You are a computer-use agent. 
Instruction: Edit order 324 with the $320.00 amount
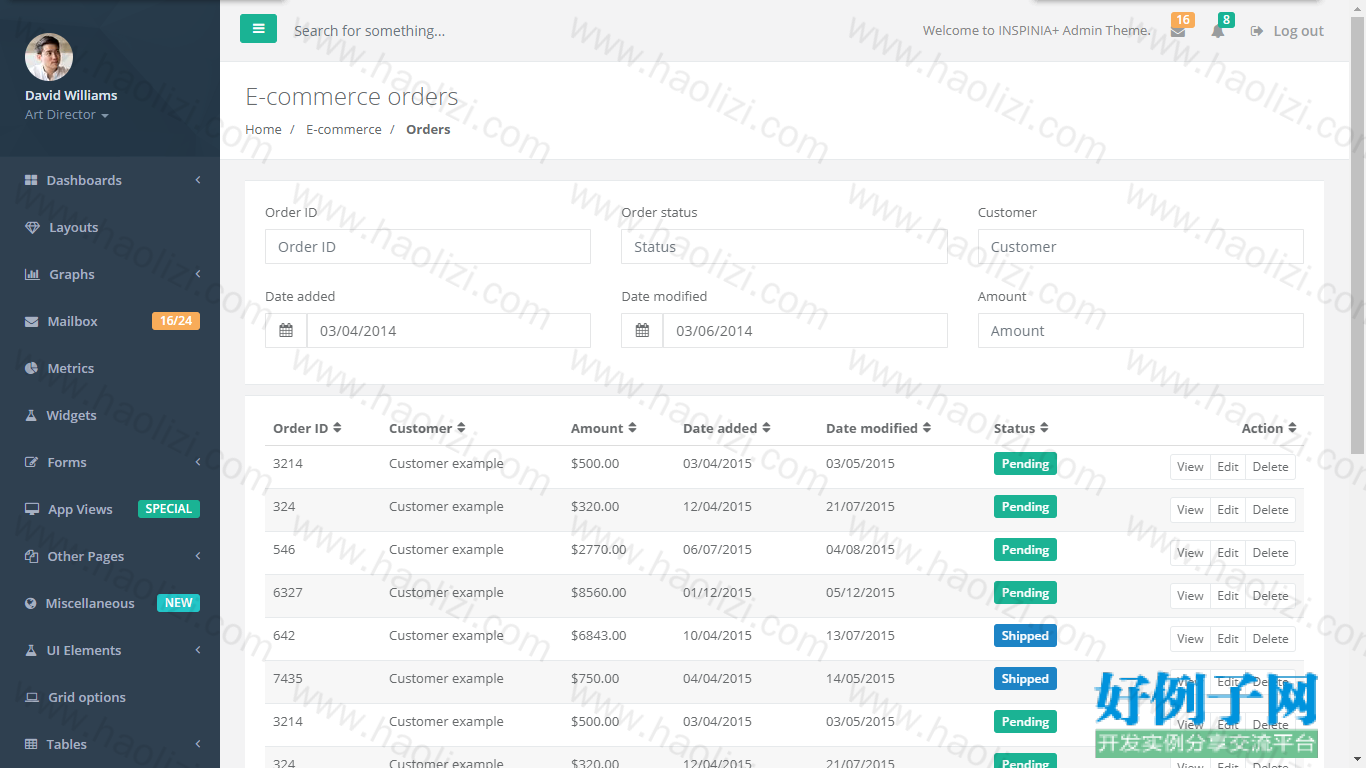click(x=1228, y=510)
